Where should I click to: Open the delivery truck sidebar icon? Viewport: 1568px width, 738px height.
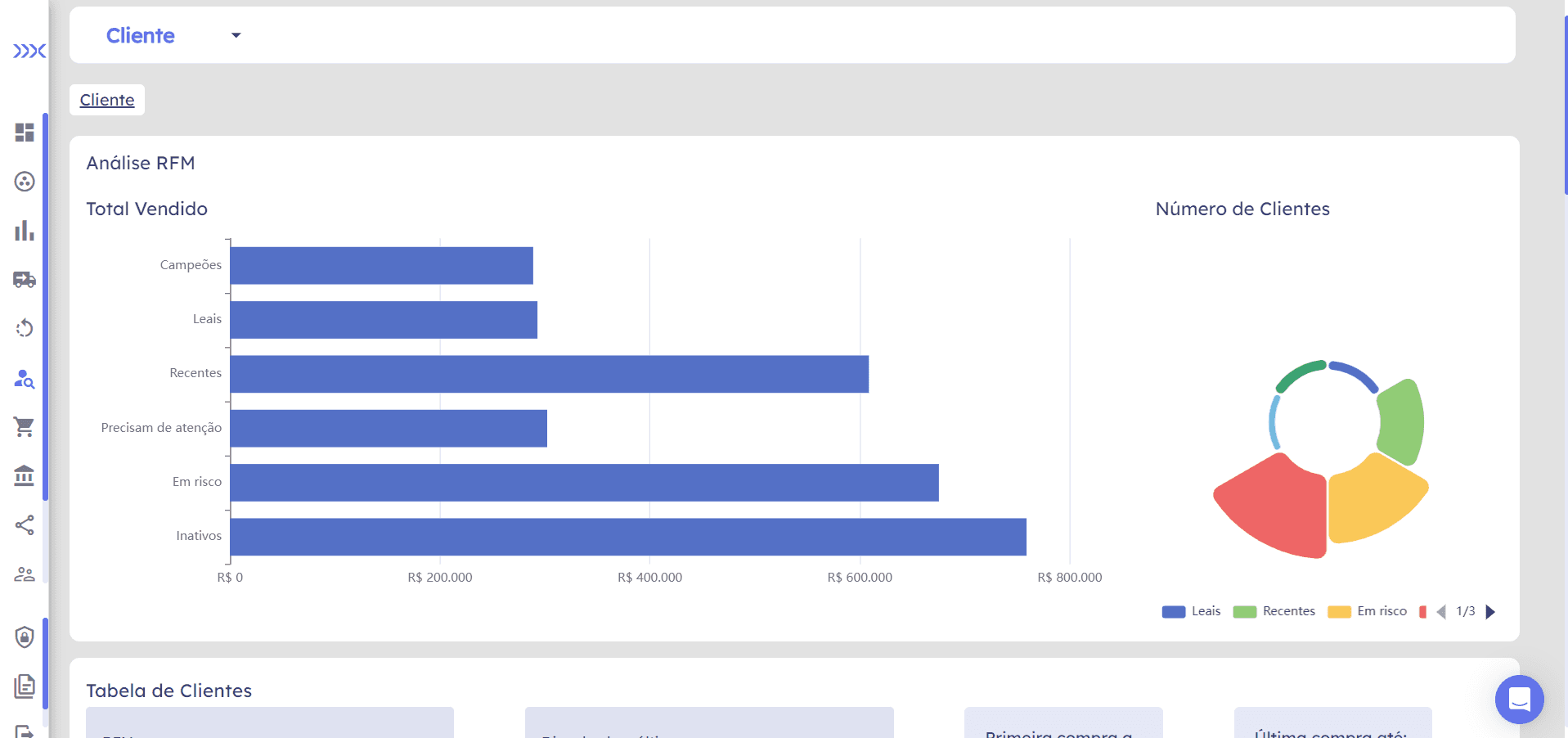coord(25,280)
